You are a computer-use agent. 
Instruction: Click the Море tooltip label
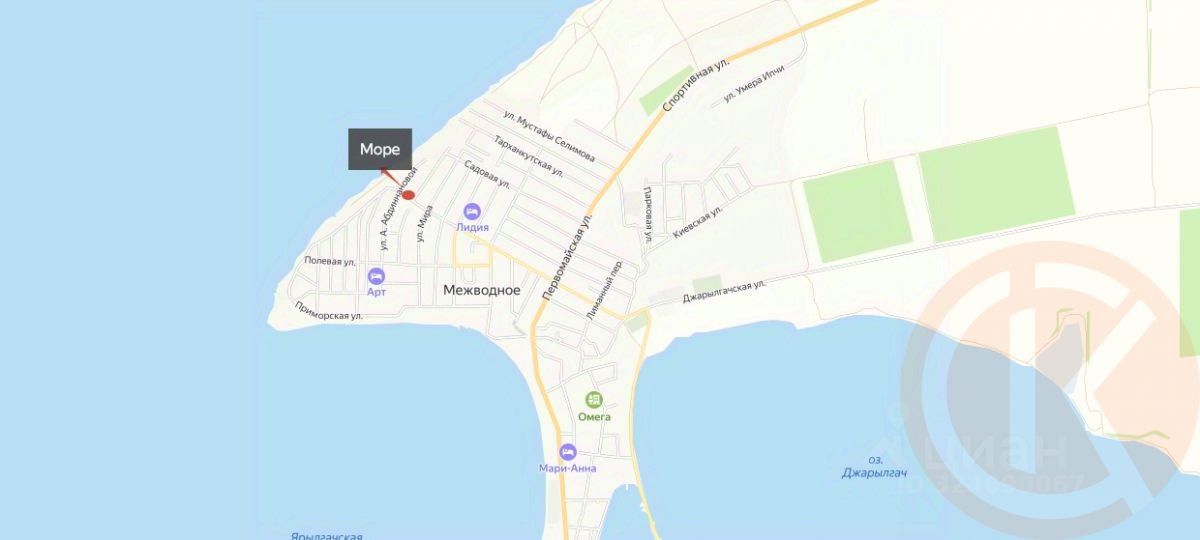point(380,150)
